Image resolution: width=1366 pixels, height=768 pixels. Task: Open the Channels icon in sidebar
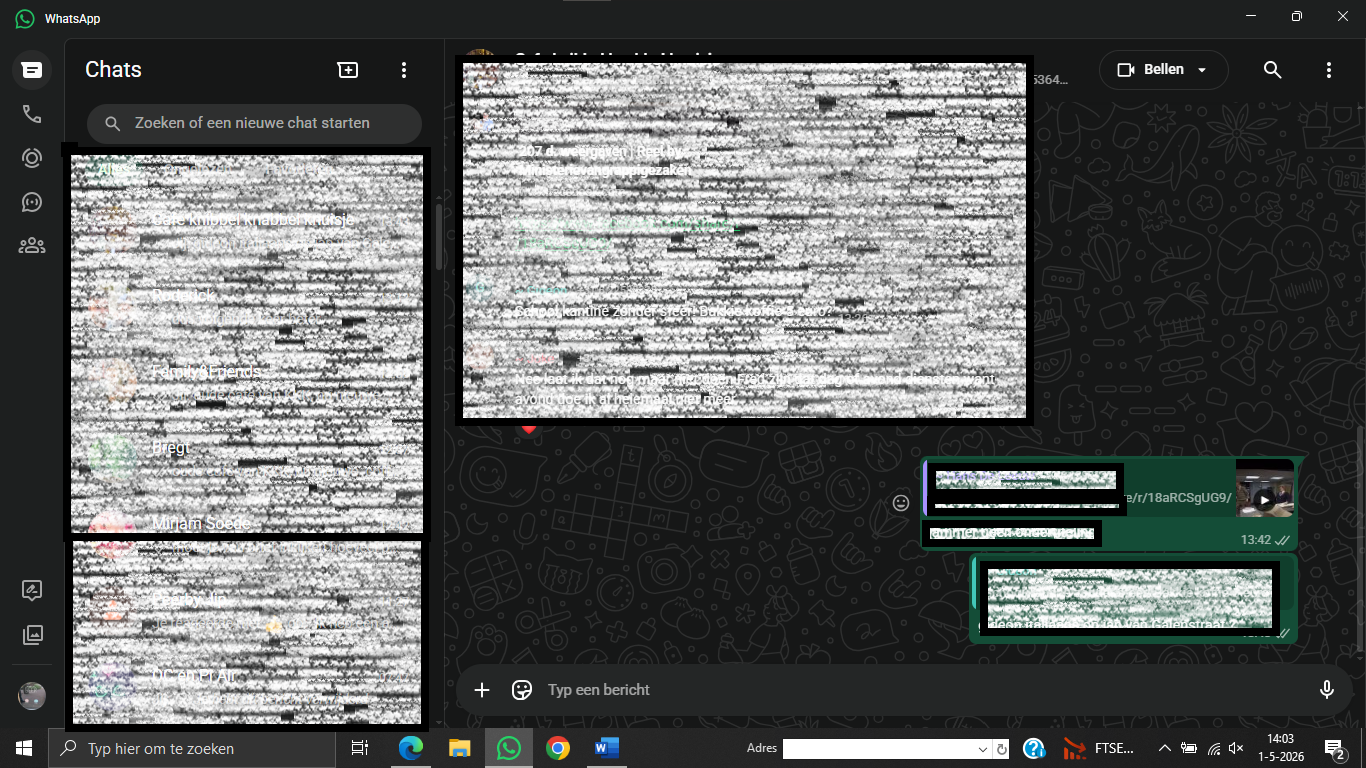coord(32,202)
